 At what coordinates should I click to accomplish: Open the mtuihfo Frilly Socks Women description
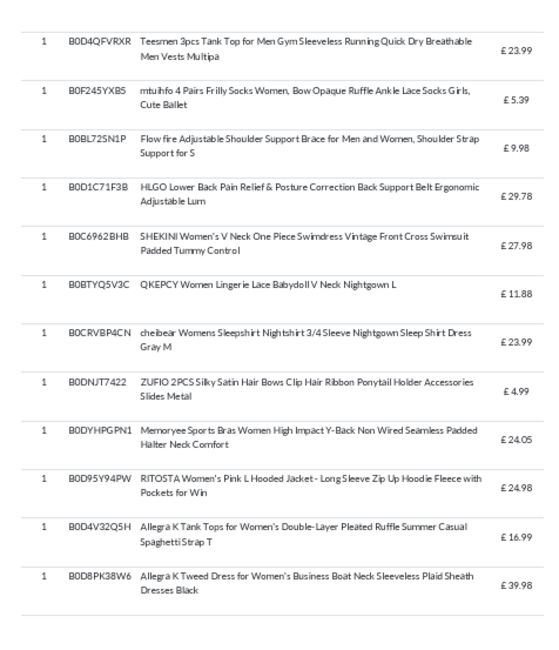click(x=305, y=97)
